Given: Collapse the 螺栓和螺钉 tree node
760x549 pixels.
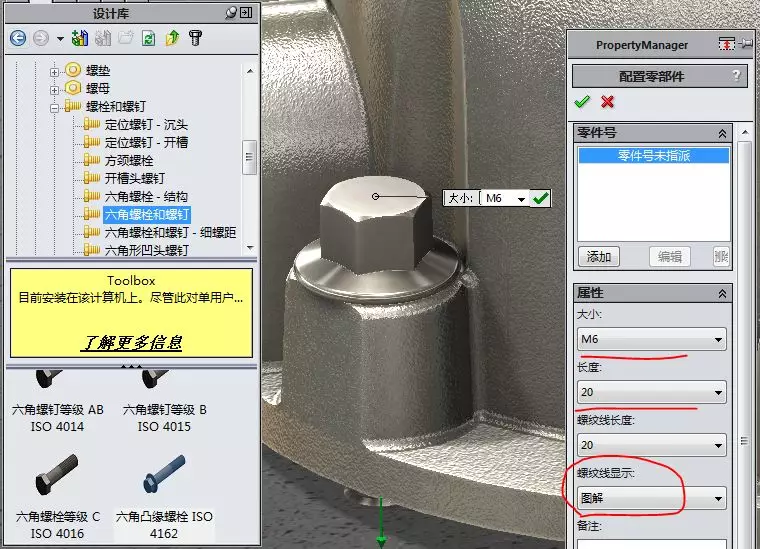Looking at the screenshot, I should click(54, 108).
